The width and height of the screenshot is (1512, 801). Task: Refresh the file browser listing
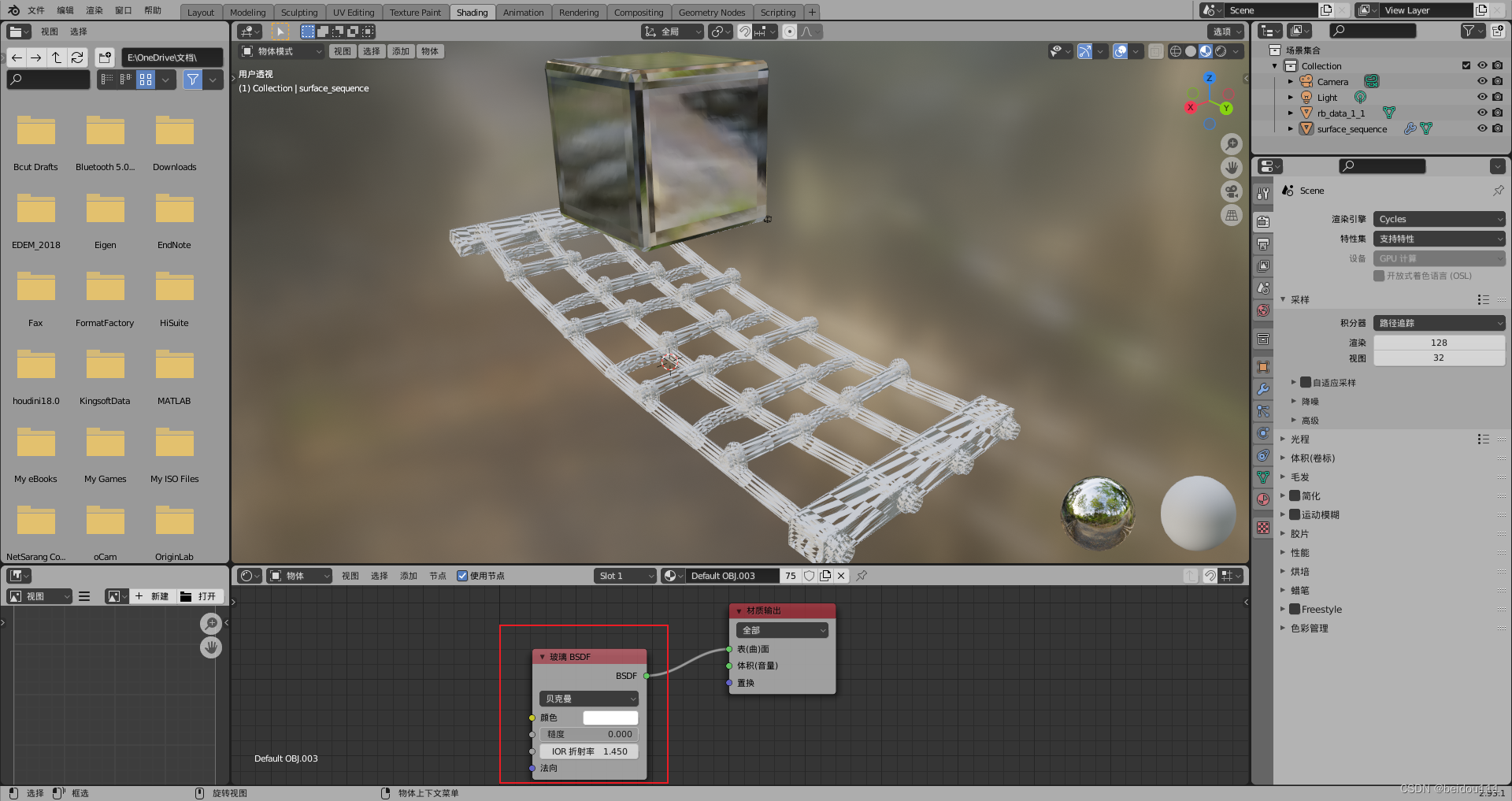coord(77,57)
